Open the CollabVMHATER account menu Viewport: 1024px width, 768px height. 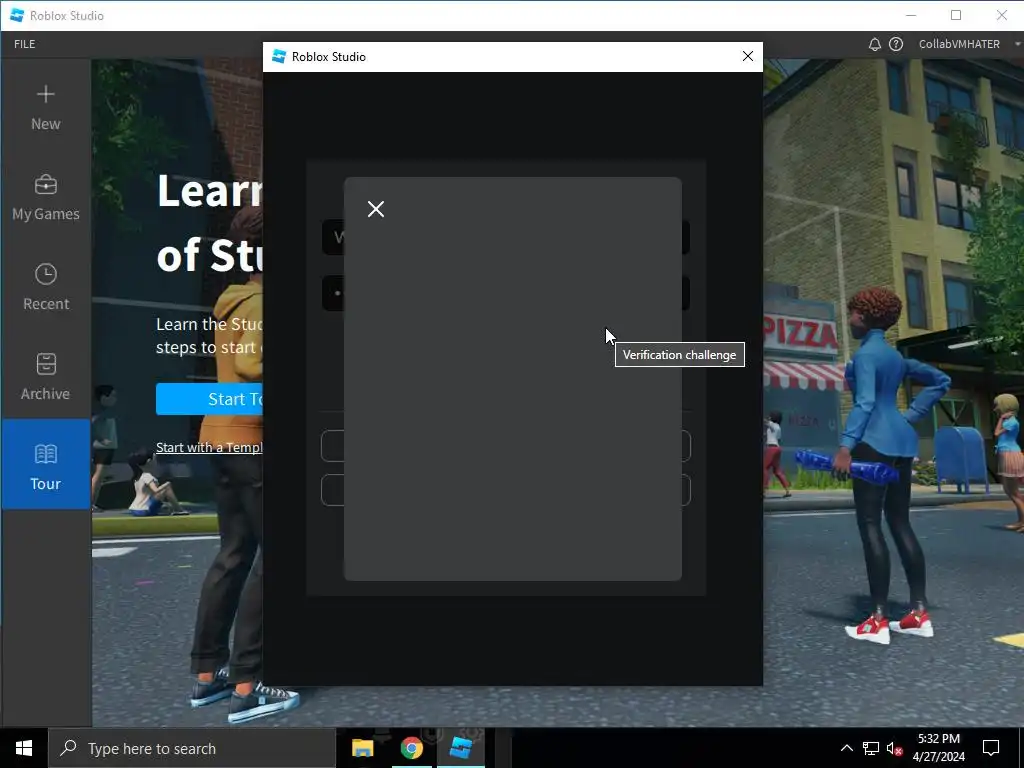(x=968, y=44)
